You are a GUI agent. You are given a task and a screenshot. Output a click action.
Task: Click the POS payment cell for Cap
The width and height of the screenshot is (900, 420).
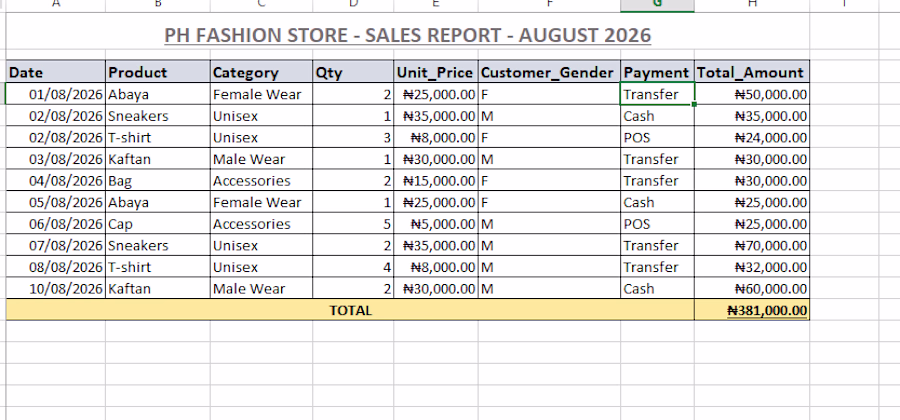pyautogui.click(x=657, y=224)
